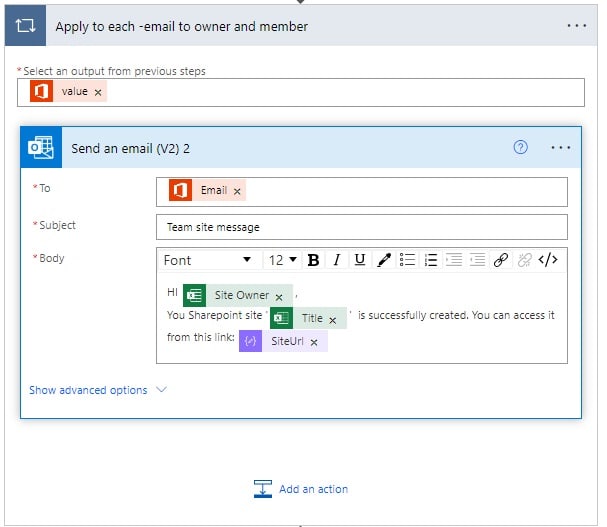Remove the Site Owner token
Screen dimensions: 607x527
click(279, 297)
